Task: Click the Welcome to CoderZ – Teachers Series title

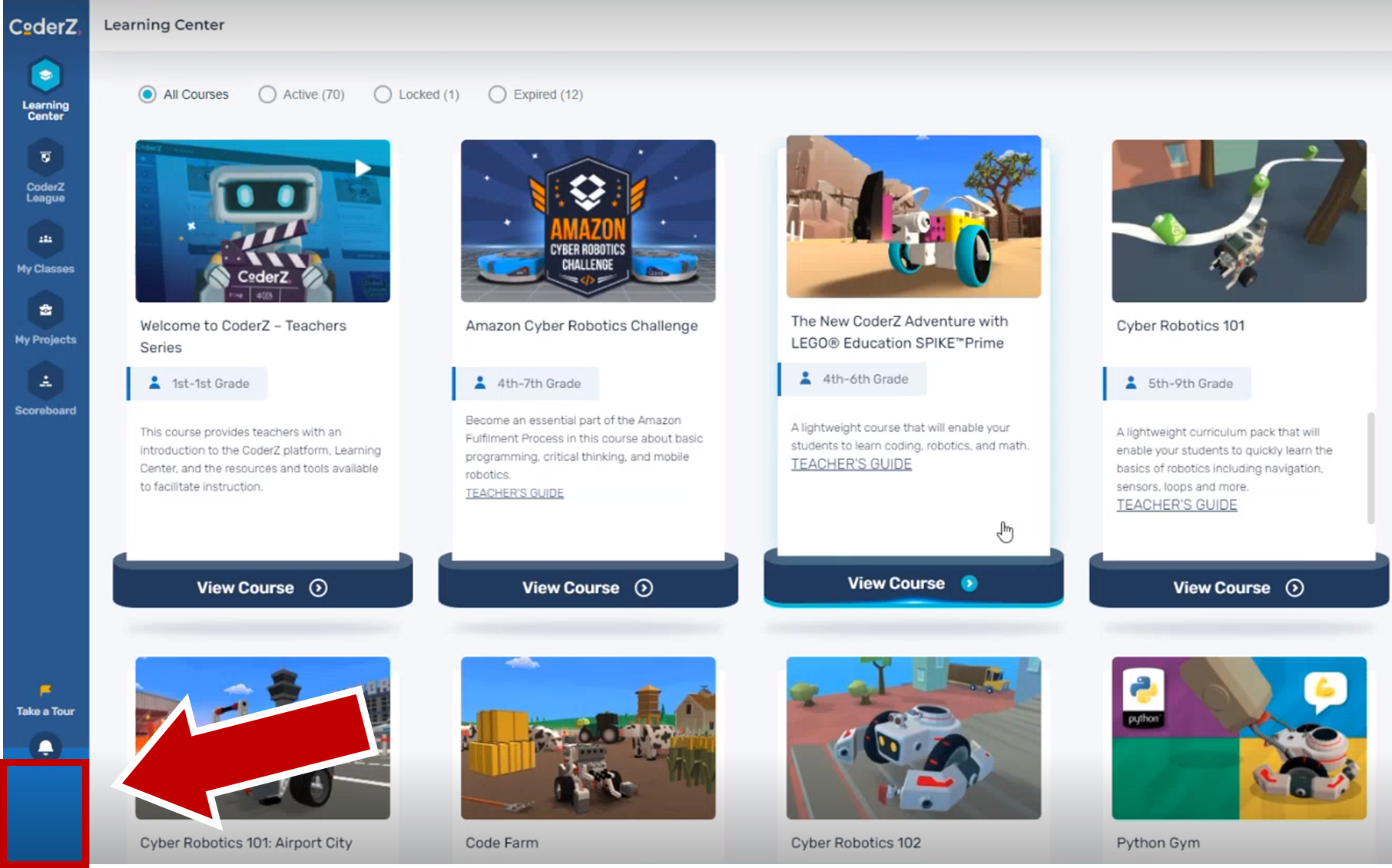Action: point(243,336)
